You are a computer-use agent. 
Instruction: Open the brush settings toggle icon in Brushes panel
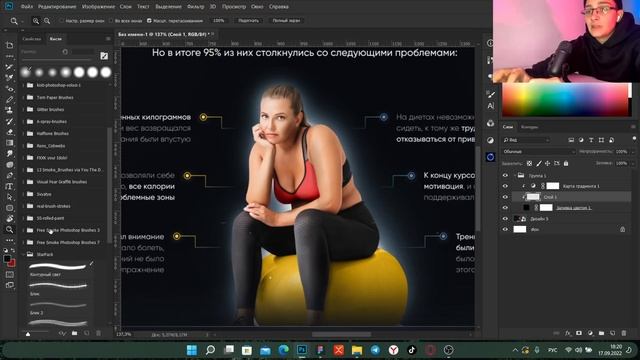[104, 56]
